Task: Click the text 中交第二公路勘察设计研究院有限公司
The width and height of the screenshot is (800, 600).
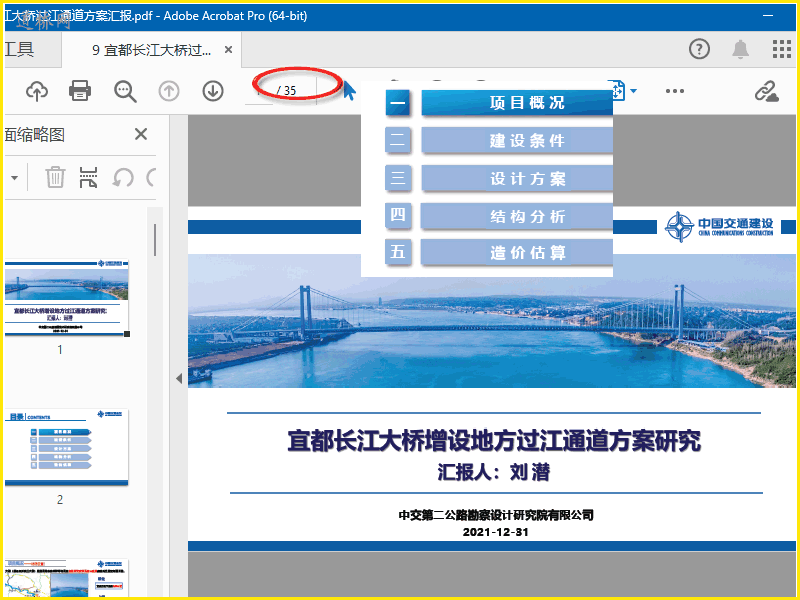Action: coord(496,515)
